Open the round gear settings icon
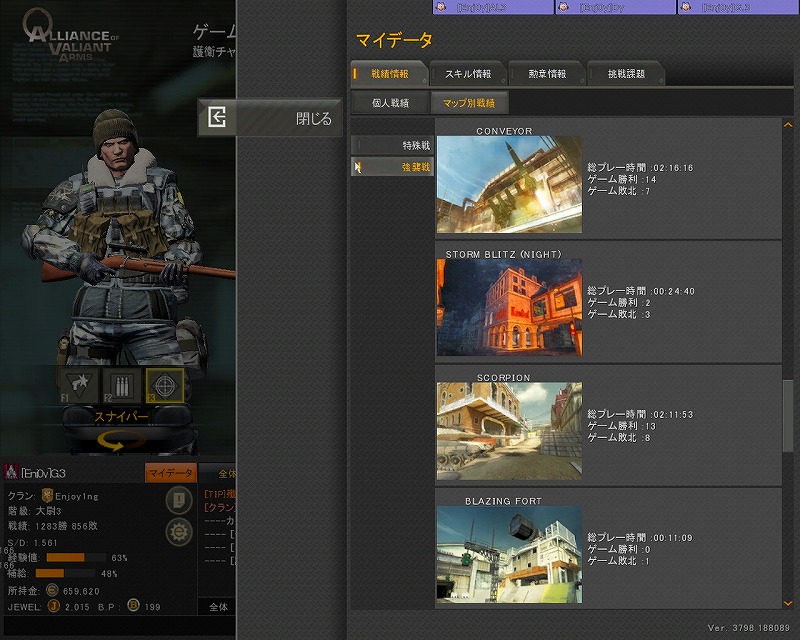800x640 pixels. pyautogui.click(x=180, y=531)
